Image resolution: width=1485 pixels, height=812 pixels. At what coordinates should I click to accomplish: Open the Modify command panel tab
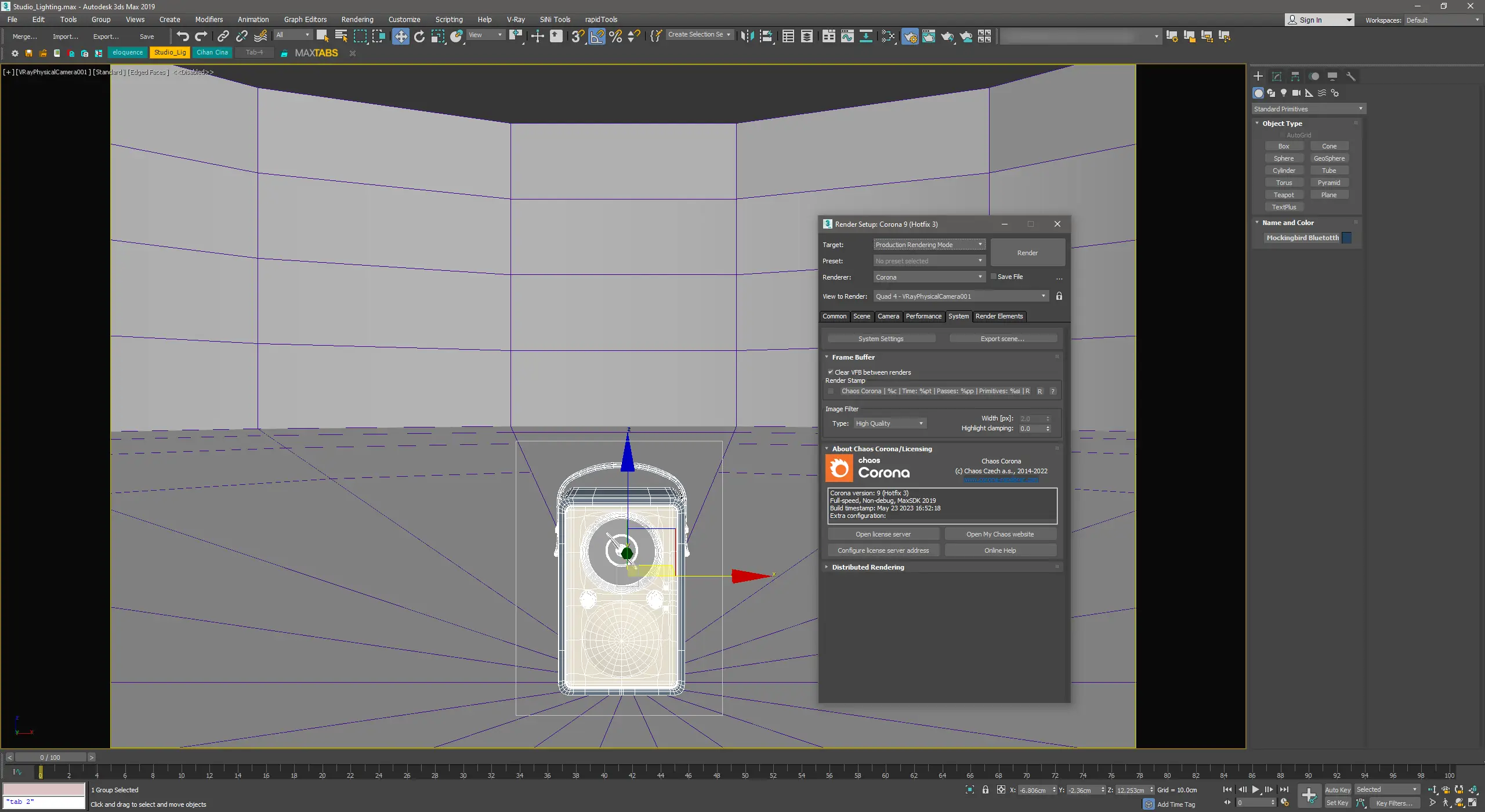[x=1277, y=76]
